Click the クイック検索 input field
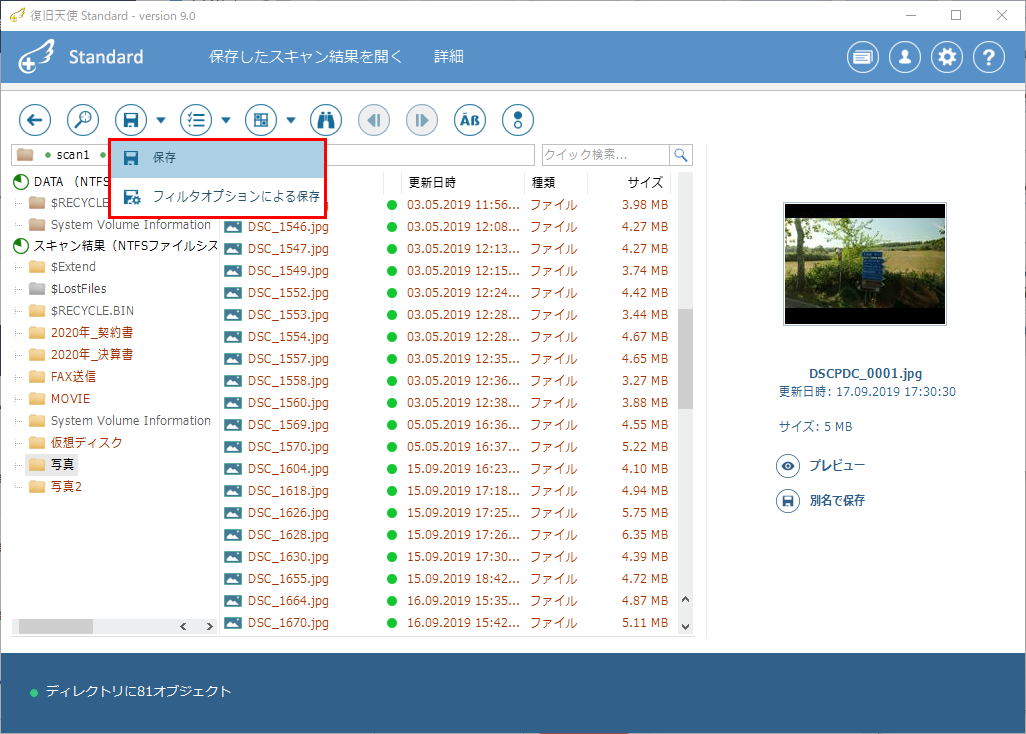Image resolution: width=1026 pixels, height=734 pixels. point(606,155)
